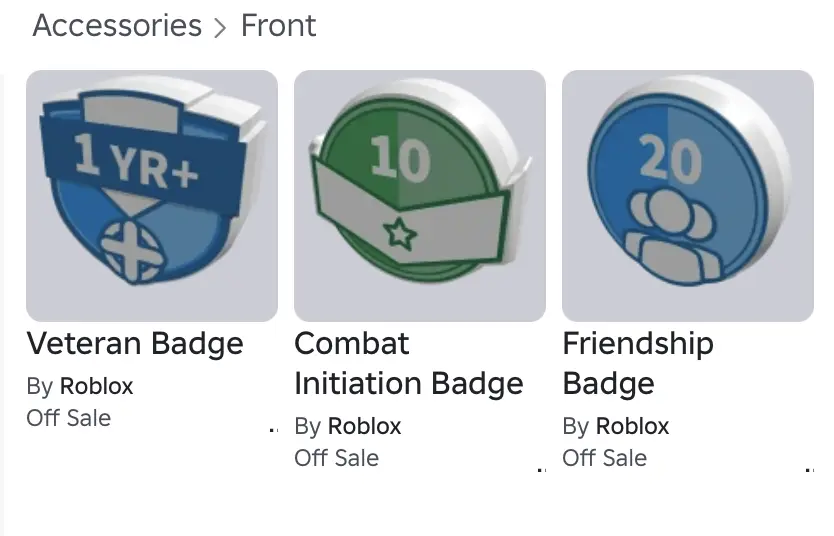Click the breadcrumb chevron after Accessories

[221, 27]
